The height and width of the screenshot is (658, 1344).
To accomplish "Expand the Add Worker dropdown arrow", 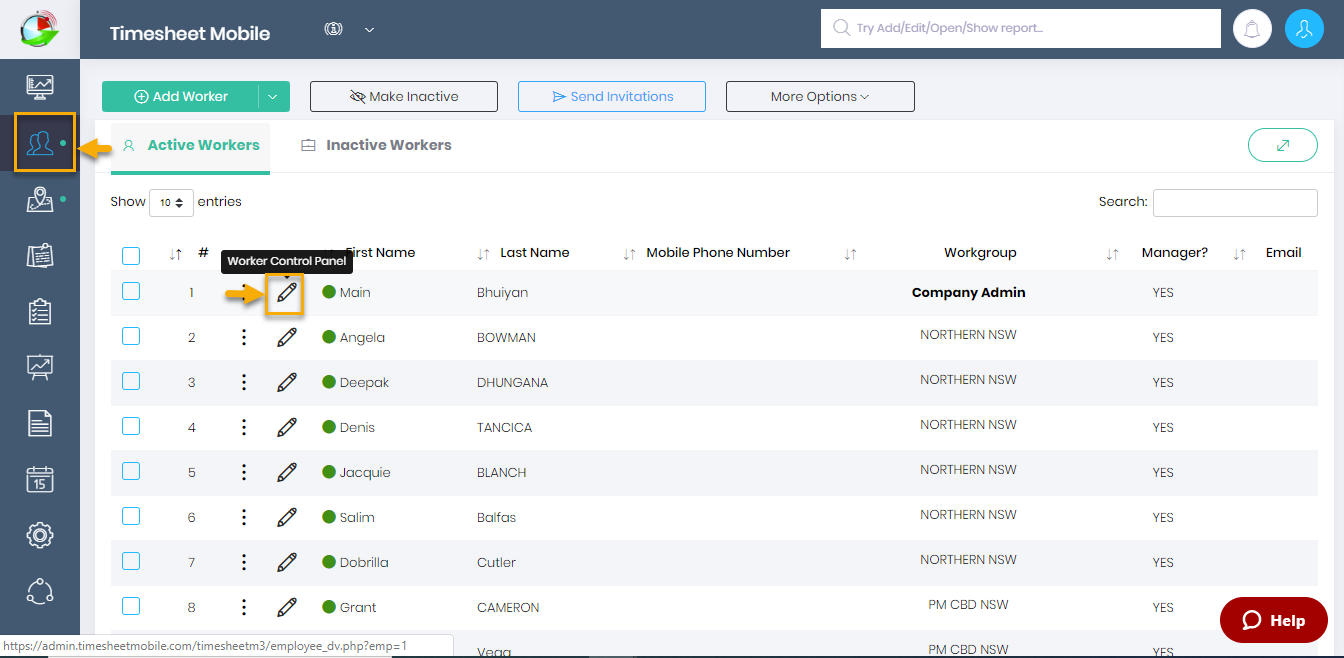I will pyautogui.click(x=274, y=96).
